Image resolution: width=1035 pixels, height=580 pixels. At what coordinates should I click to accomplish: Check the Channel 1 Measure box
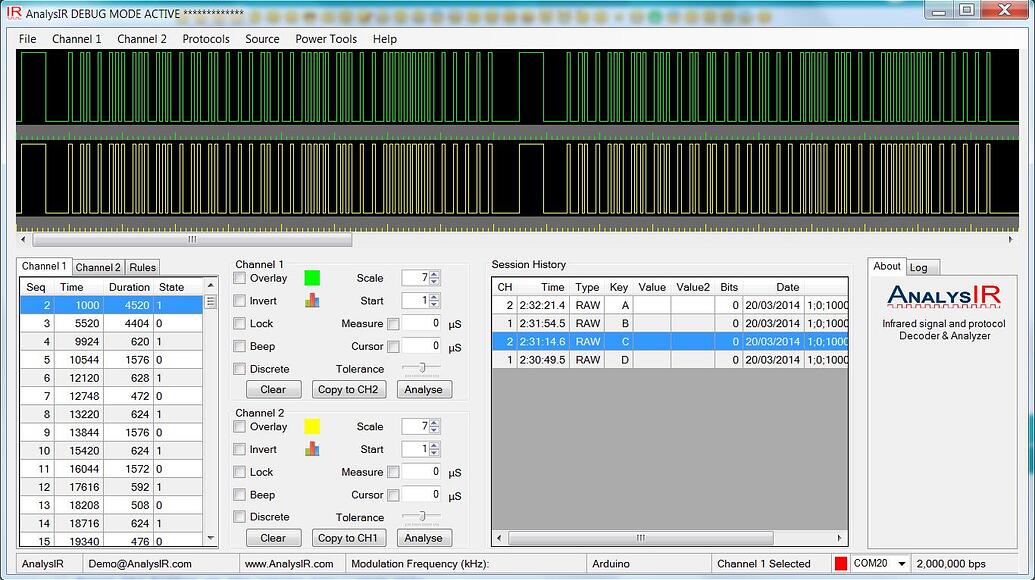pyautogui.click(x=393, y=324)
